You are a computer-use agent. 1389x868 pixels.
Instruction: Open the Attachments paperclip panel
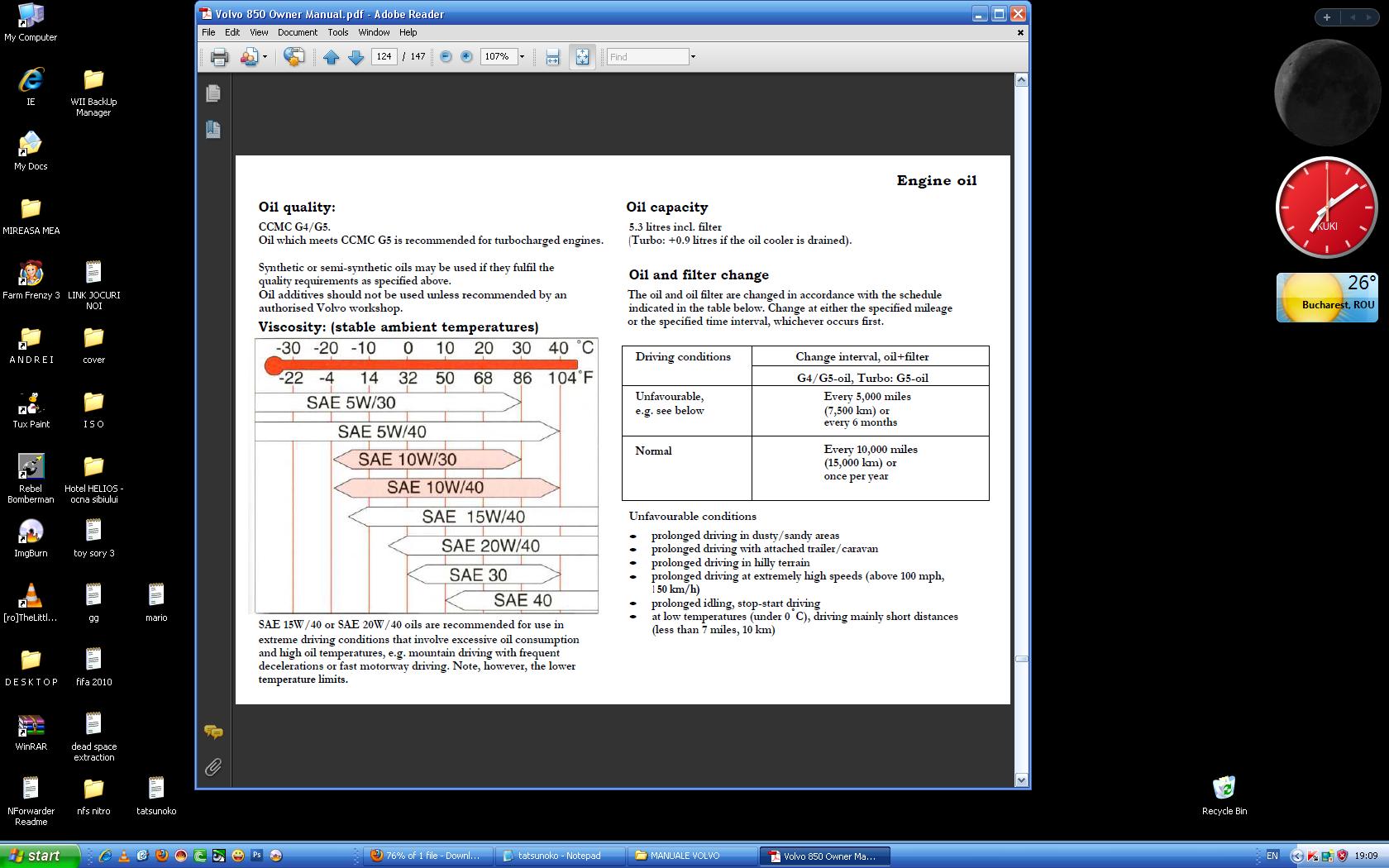[x=213, y=767]
